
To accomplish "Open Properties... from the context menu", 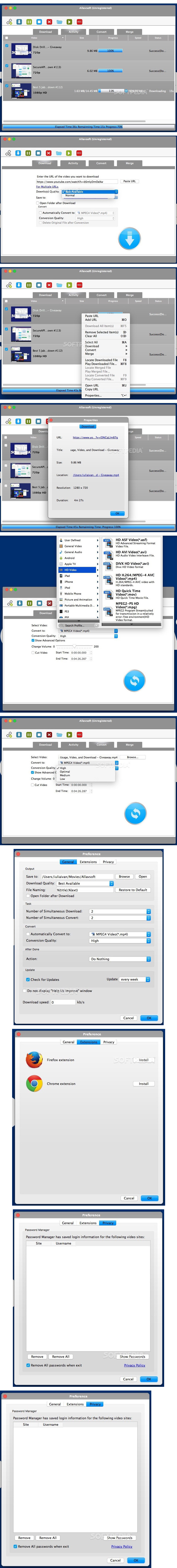I will 106,396.
